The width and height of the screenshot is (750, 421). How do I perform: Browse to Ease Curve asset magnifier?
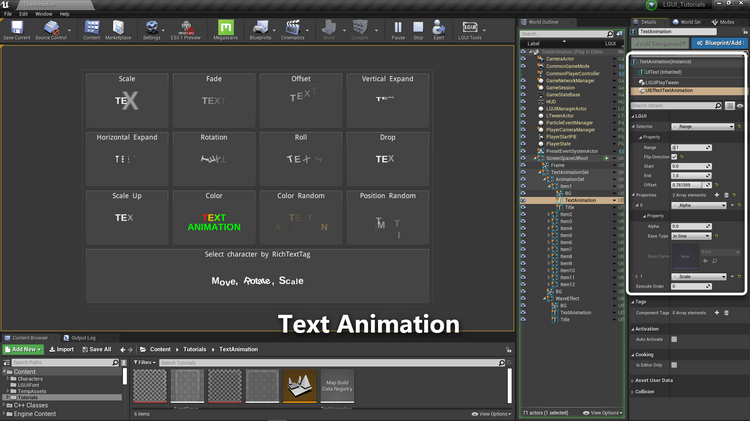(x=715, y=261)
